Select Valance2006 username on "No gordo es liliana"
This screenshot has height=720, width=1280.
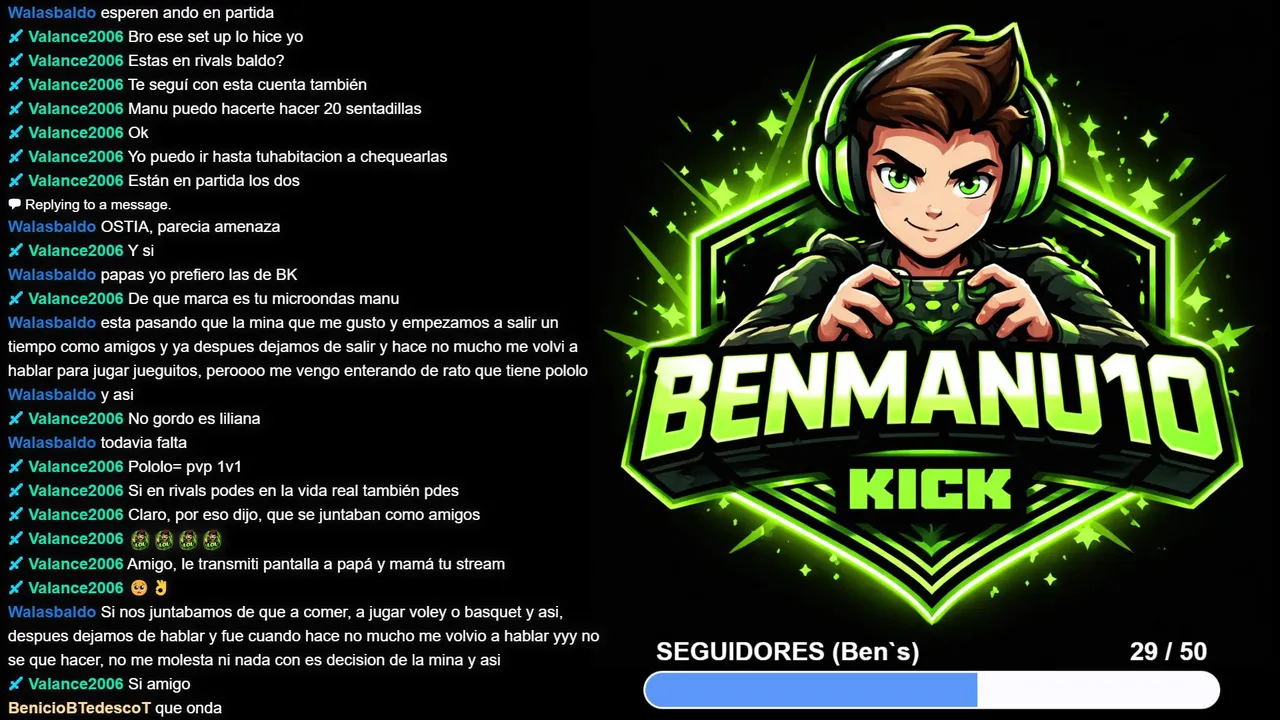76,419
